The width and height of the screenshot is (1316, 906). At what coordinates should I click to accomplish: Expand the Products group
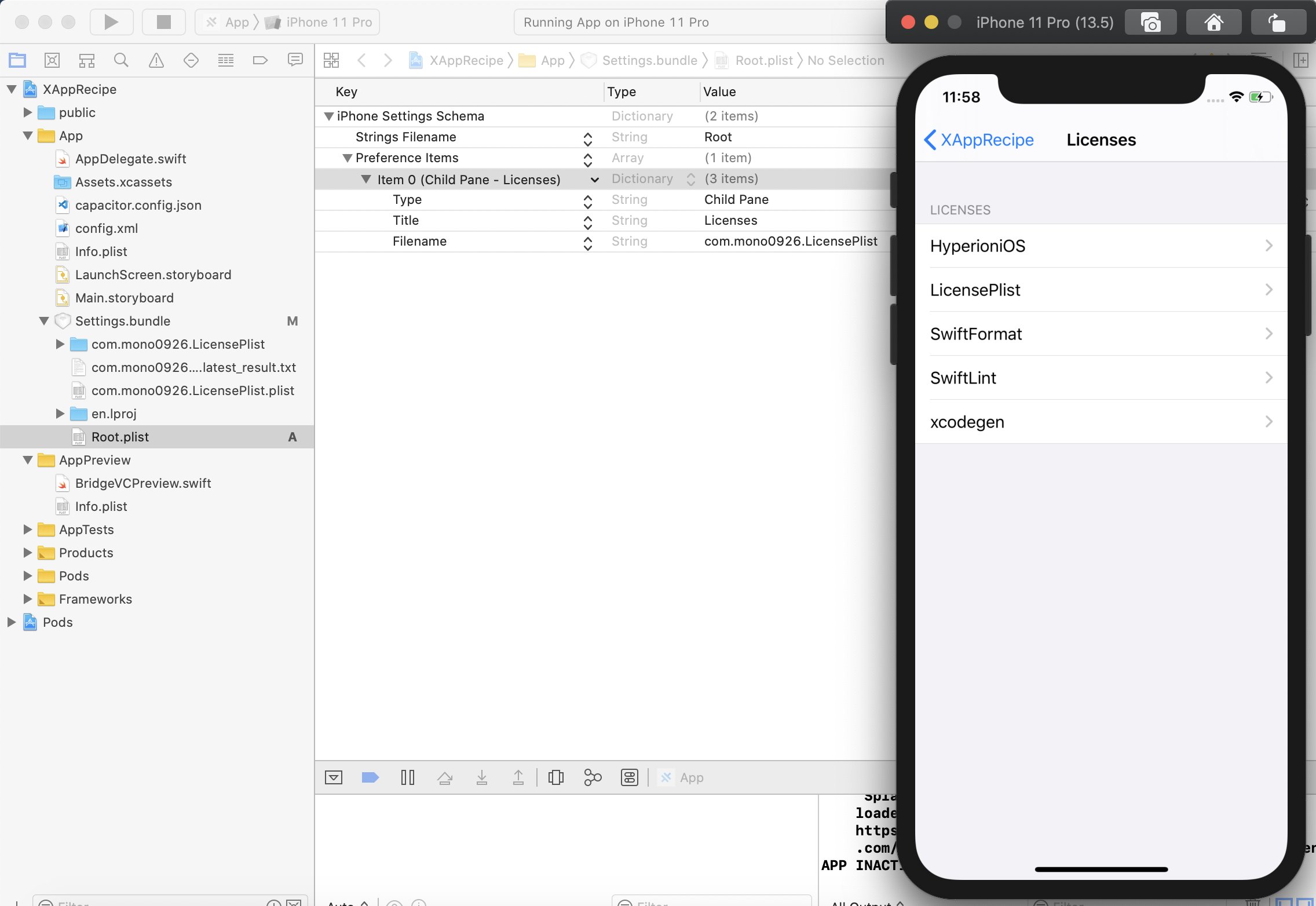pos(27,553)
